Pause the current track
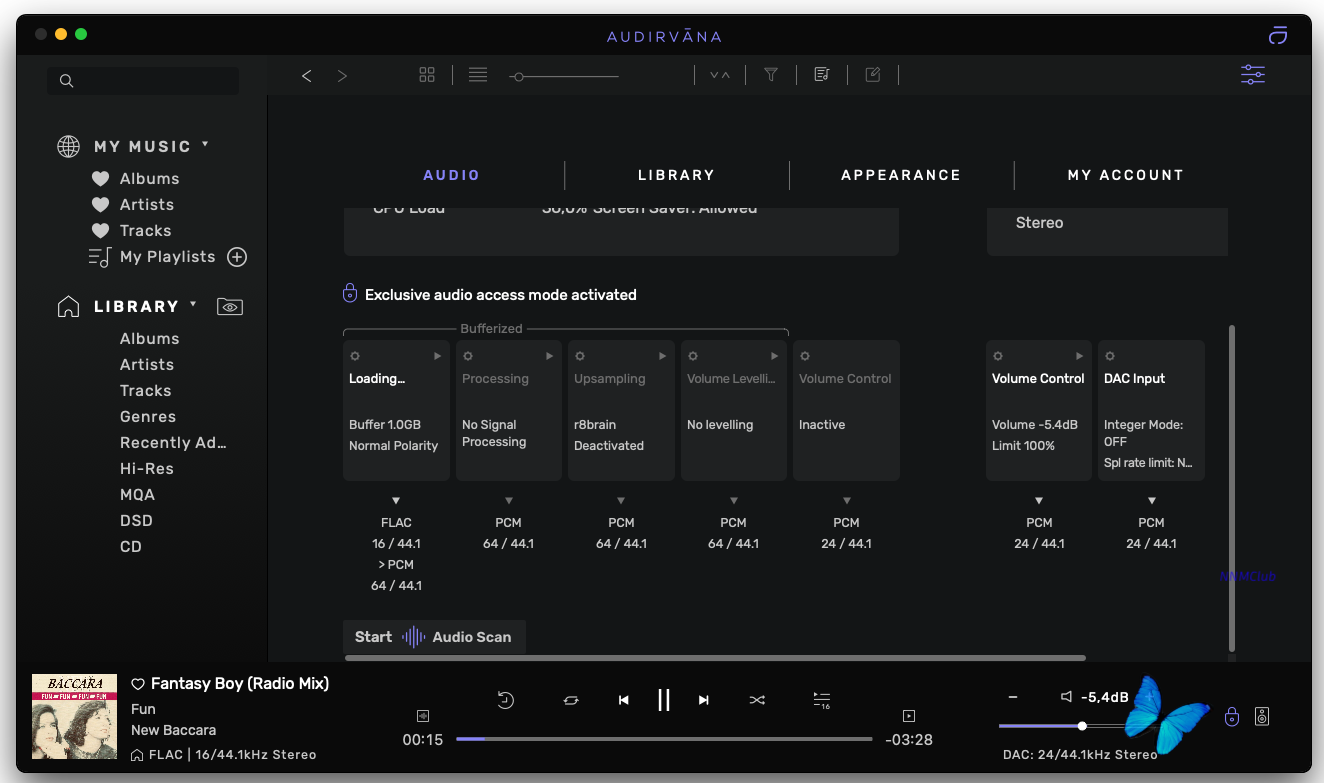The height and width of the screenshot is (783, 1324). click(663, 700)
